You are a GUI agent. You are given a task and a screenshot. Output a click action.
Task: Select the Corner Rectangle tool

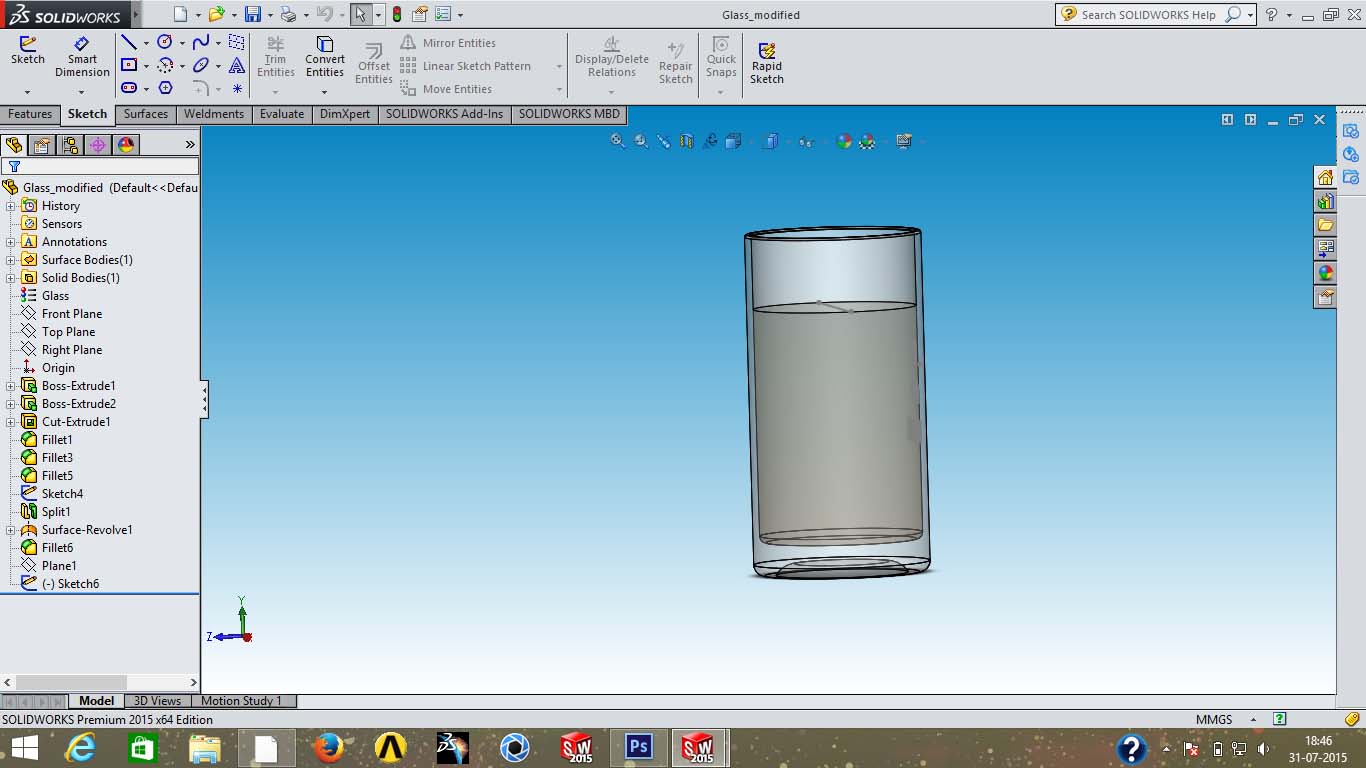129,65
